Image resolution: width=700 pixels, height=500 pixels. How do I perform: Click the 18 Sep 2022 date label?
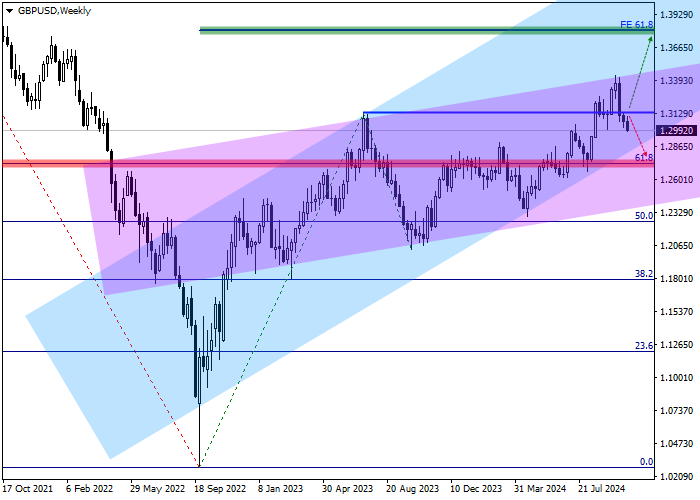click(221, 489)
